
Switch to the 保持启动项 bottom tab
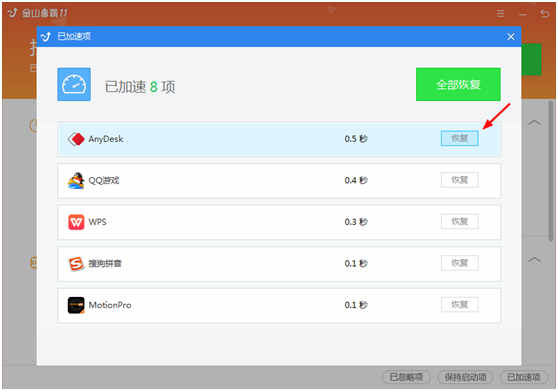[x=465, y=377]
